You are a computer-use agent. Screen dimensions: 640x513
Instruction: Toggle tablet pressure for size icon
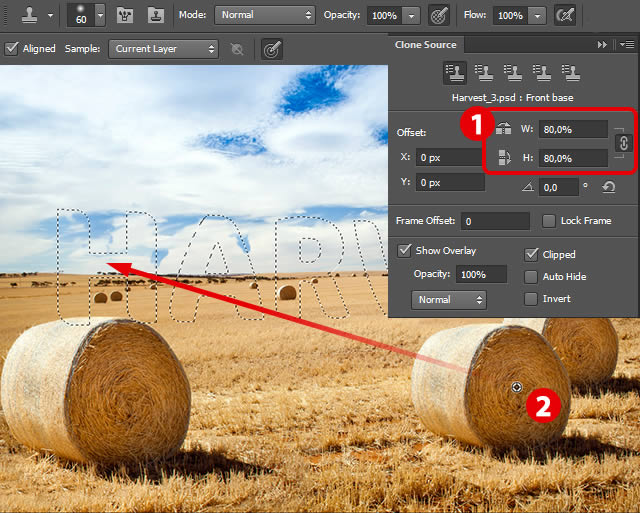(272, 49)
